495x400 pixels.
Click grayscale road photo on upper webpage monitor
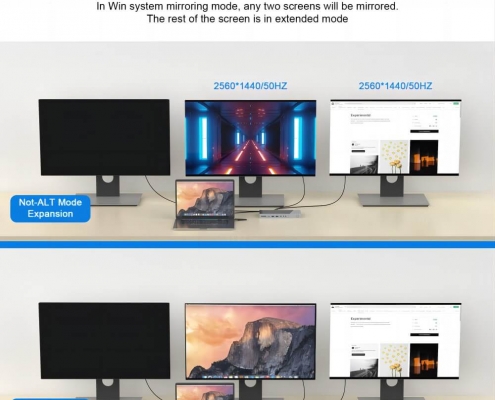(x=364, y=164)
